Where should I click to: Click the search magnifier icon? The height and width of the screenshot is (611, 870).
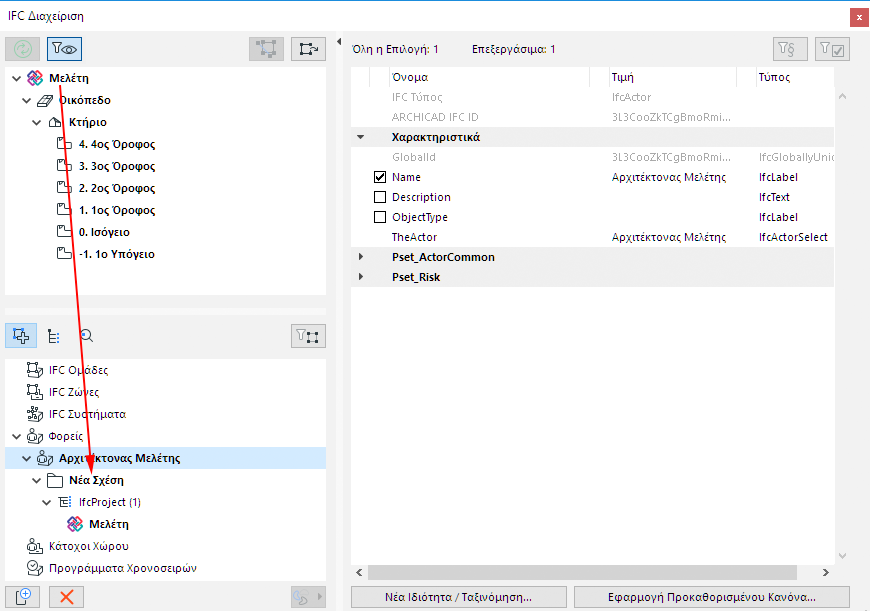point(87,336)
